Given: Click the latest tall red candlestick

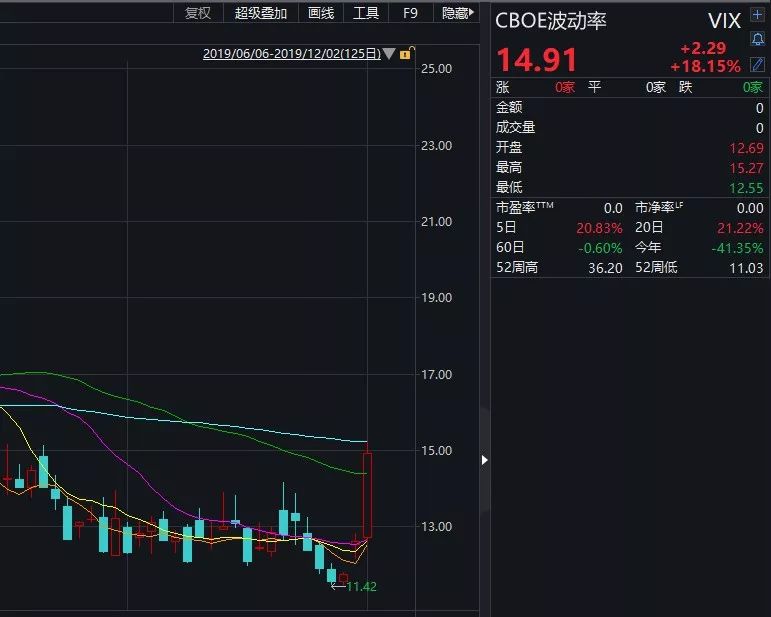Looking at the screenshot, I should tap(367, 495).
